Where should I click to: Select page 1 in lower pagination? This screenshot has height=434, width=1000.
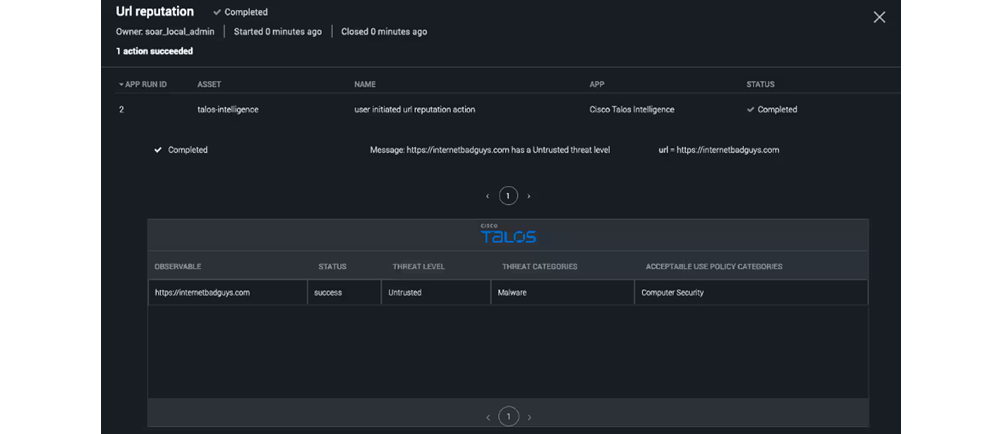[x=508, y=417]
